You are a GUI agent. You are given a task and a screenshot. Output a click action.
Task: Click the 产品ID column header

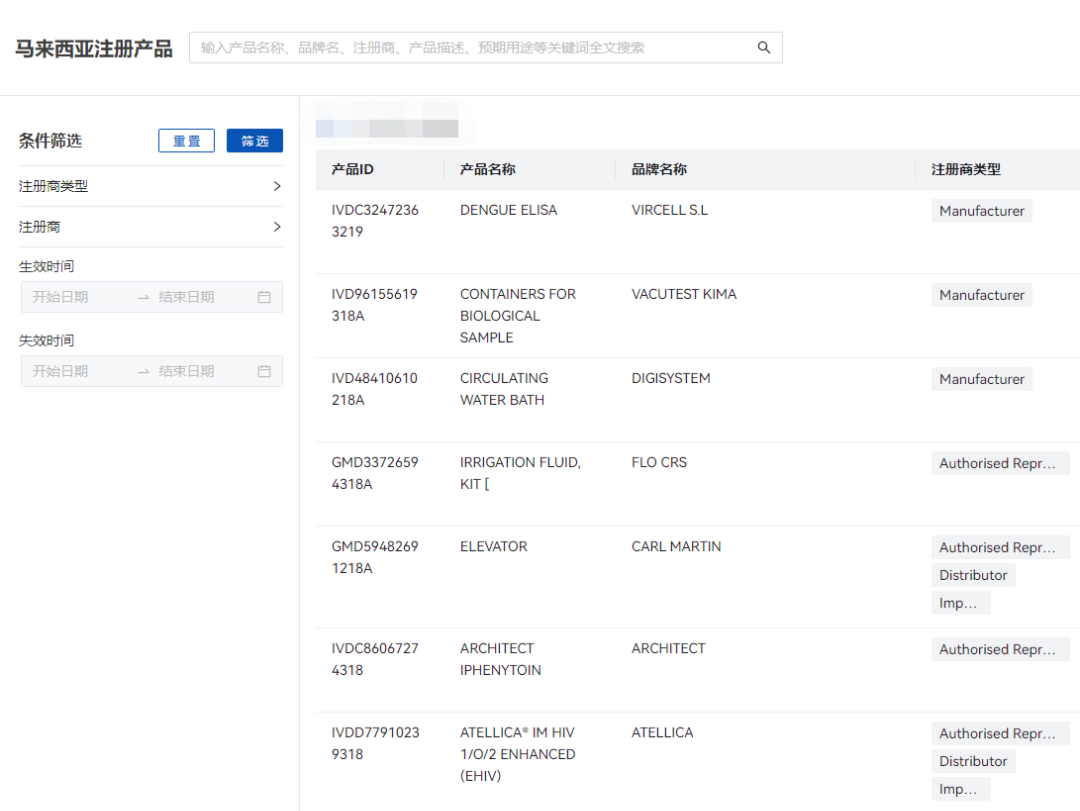click(x=353, y=170)
